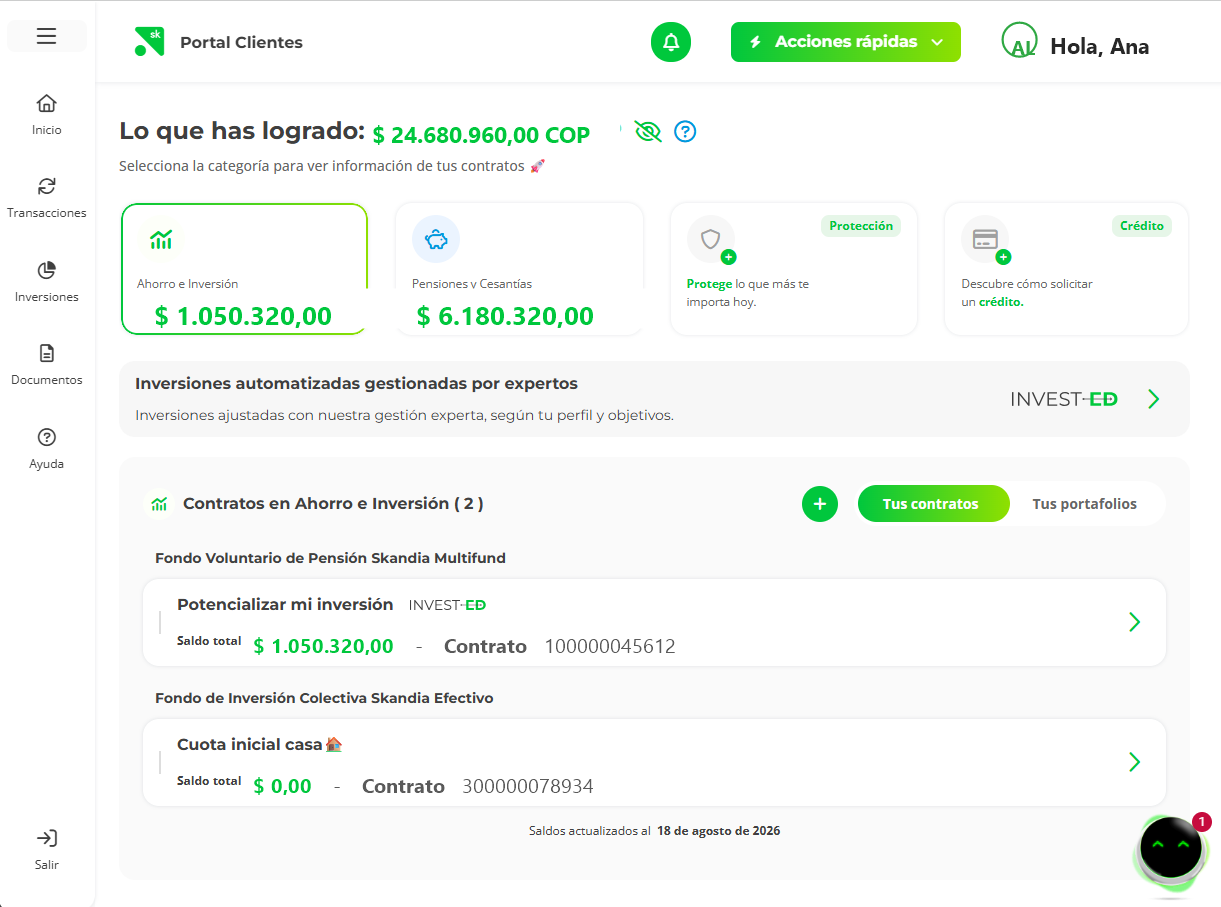Hide balance with the crossed eye icon
Image resolution: width=1221 pixels, height=907 pixels.
pos(648,131)
